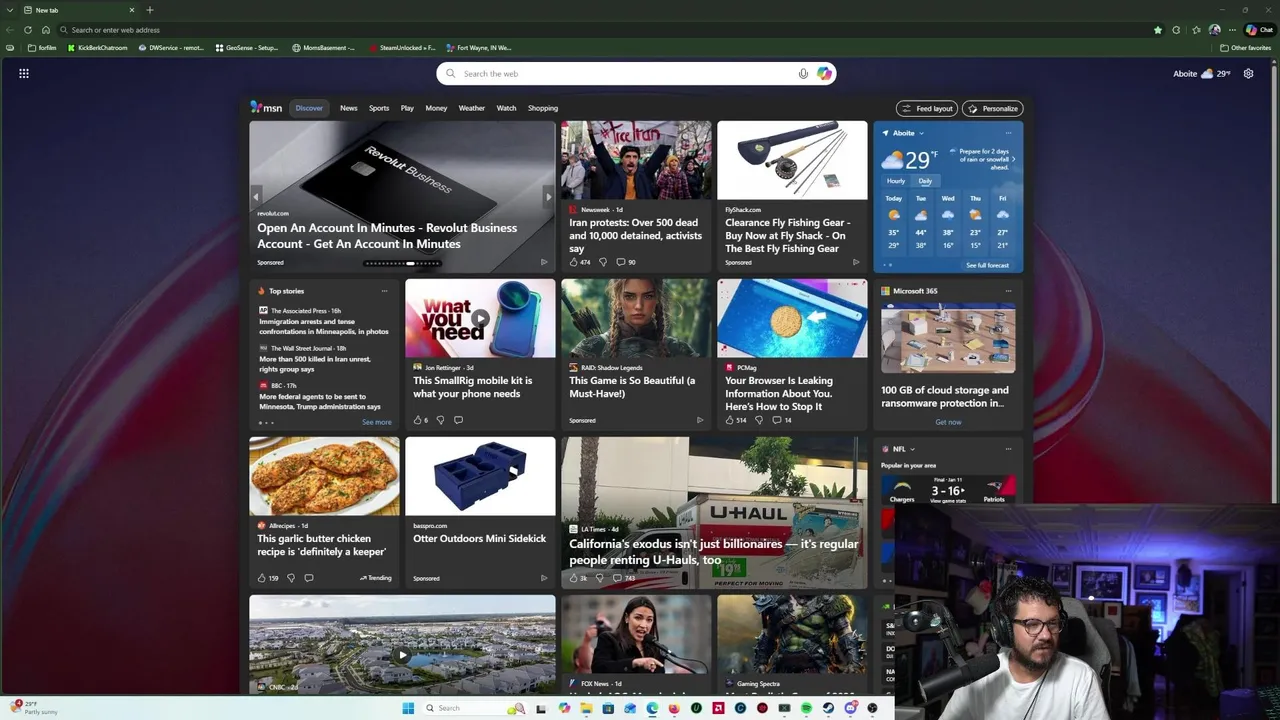The width and height of the screenshot is (1280, 720).
Task: Expand the Aboite location dropdown in weather card
Action: (921, 133)
